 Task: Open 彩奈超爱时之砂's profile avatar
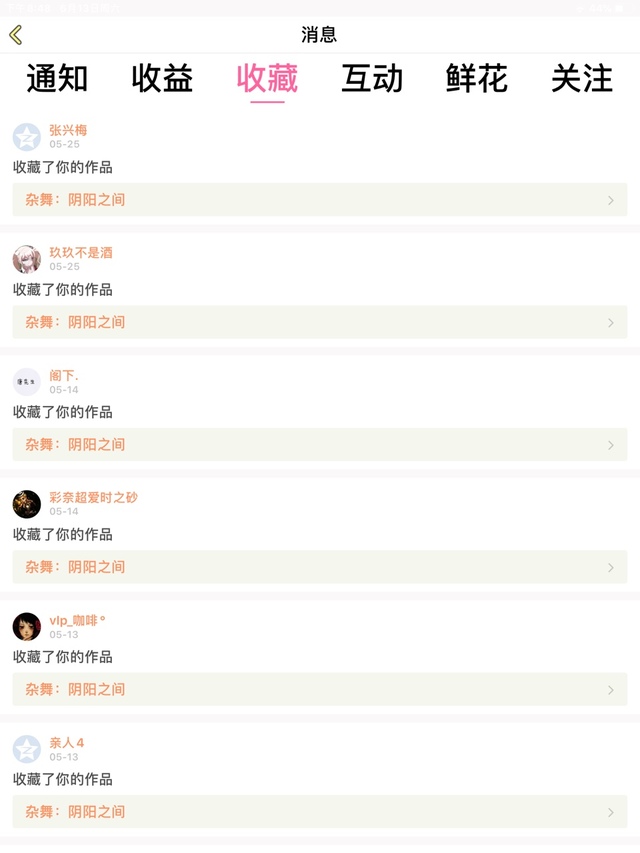click(27, 504)
